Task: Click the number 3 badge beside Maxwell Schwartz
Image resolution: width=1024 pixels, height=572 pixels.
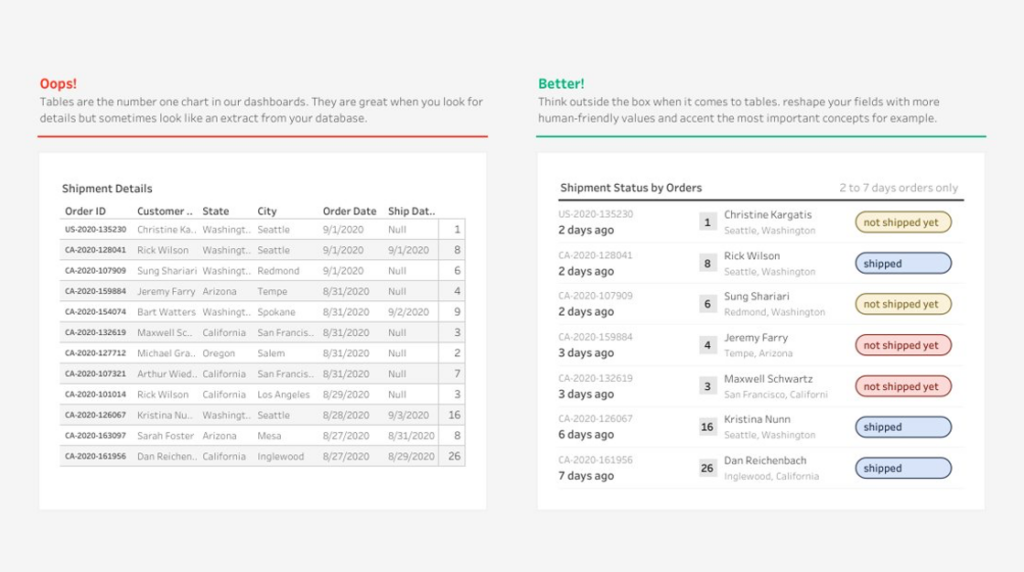Action: tap(707, 386)
